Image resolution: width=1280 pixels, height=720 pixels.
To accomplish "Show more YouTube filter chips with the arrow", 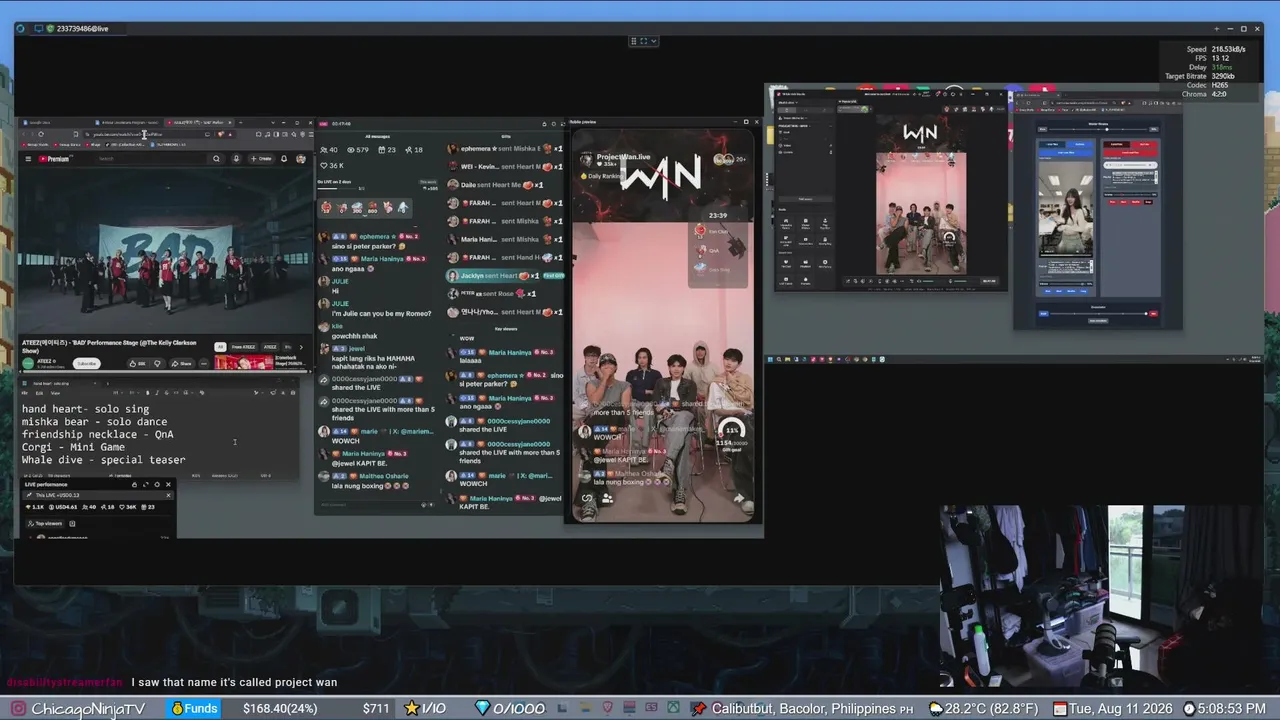I will (x=303, y=347).
